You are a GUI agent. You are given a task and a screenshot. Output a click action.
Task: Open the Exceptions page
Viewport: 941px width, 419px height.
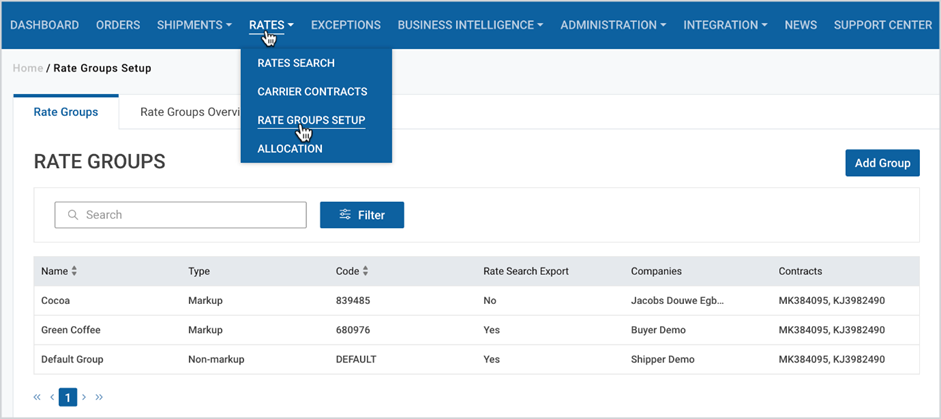point(346,25)
